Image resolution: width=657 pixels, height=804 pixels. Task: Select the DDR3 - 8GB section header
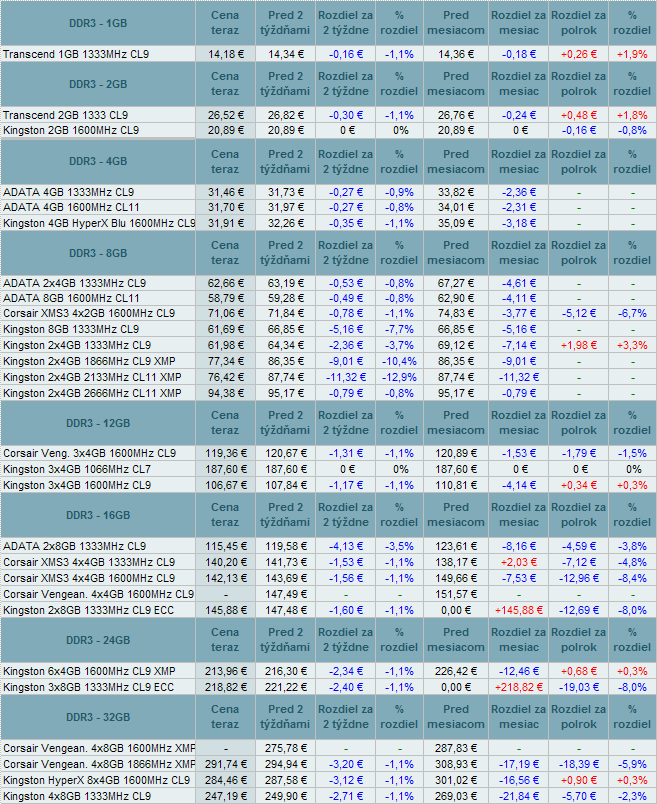click(x=98, y=253)
